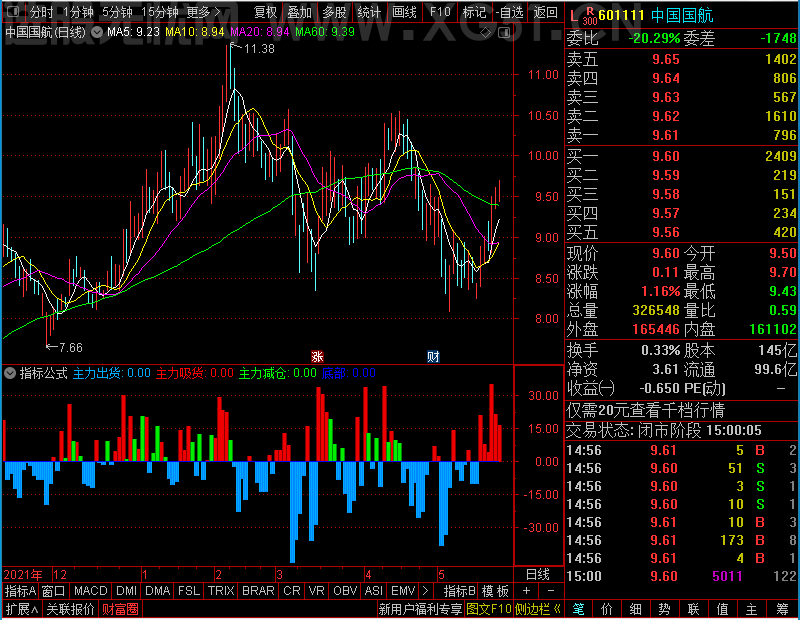Switch indicator to CR
The image size is (800, 620).
[292, 591]
